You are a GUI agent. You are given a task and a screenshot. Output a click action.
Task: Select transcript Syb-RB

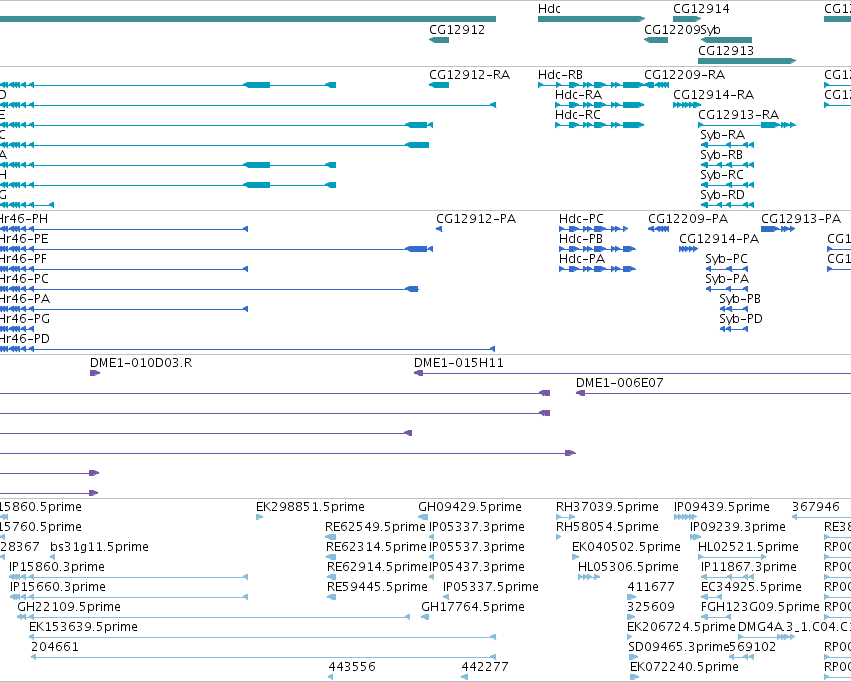(x=721, y=155)
